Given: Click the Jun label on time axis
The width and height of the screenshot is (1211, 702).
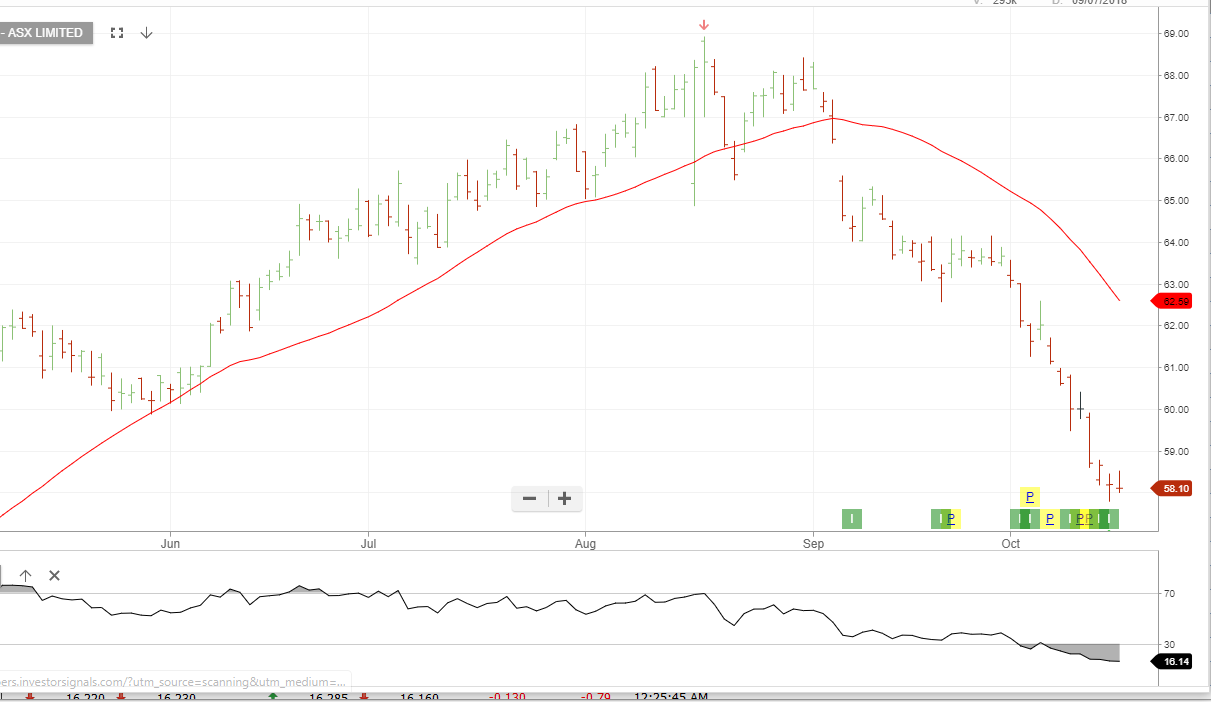Looking at the screenshot, I should (171, 544).
